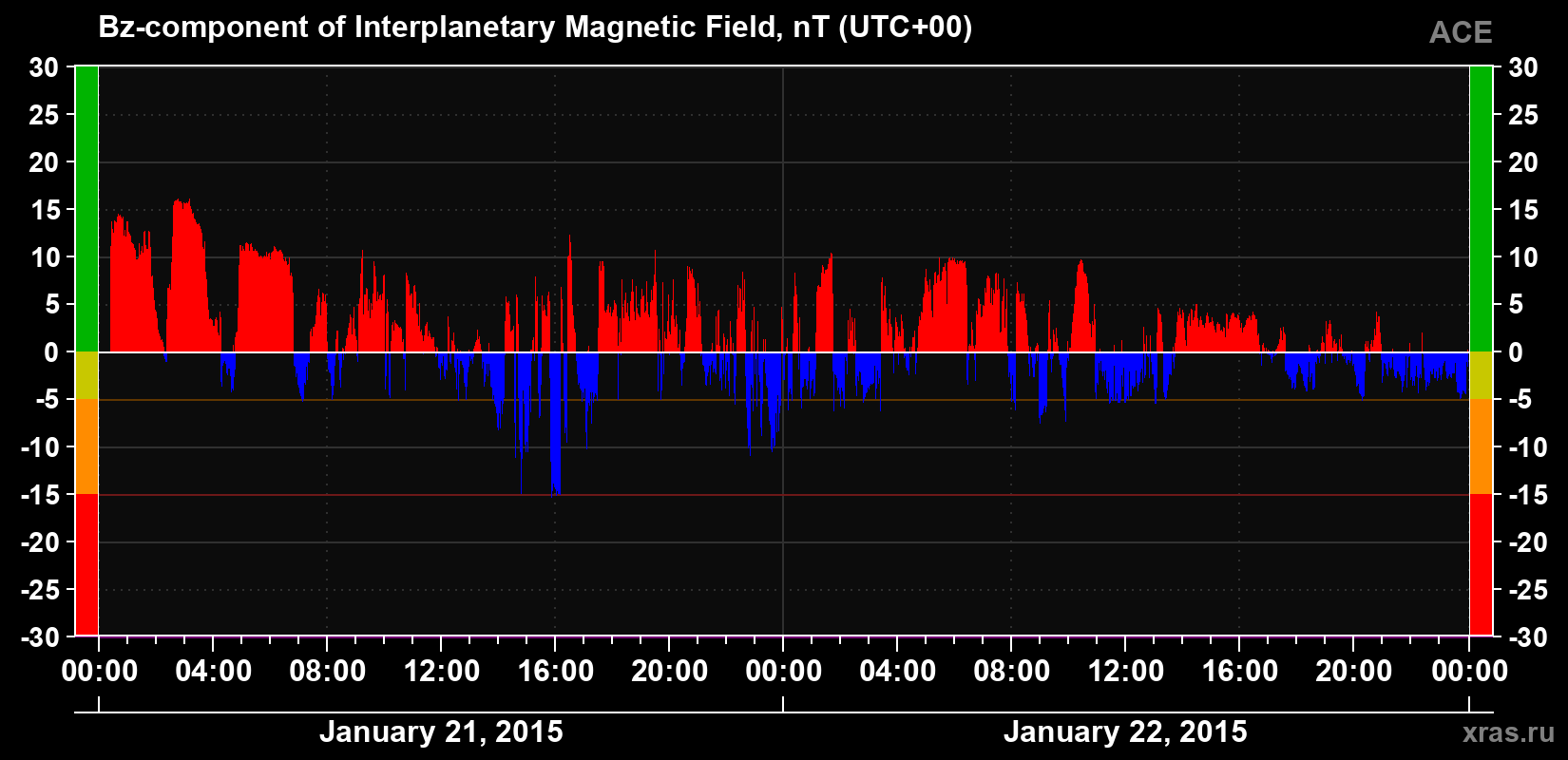Select the "-15" value on the left axis
Image resolution: width=1568 pixels, height=760 pixels.
pos(40,495)
